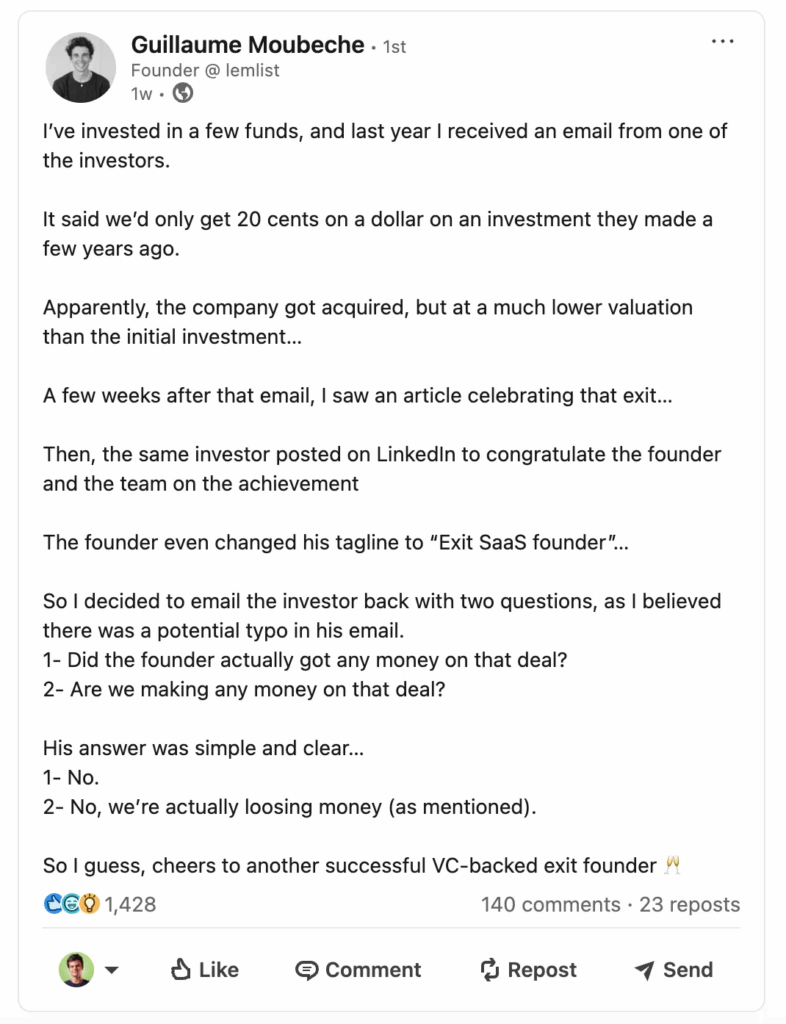Expand the dropdown arrow beside your avatar
Image resolution: width=786 pixels, height=1024 pixels.
[x=112, y=969]
